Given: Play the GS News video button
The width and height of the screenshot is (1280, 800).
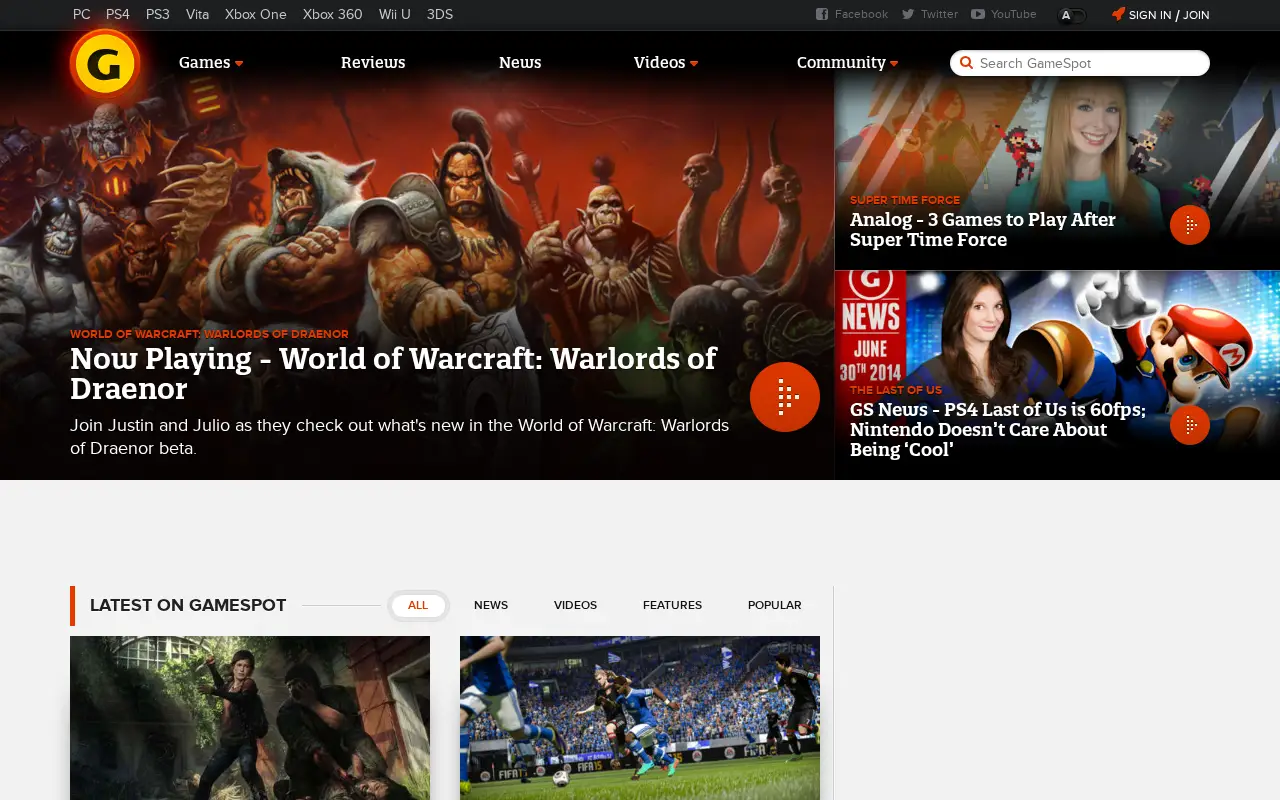Looking at the screenshot, I should point(1190,425).
